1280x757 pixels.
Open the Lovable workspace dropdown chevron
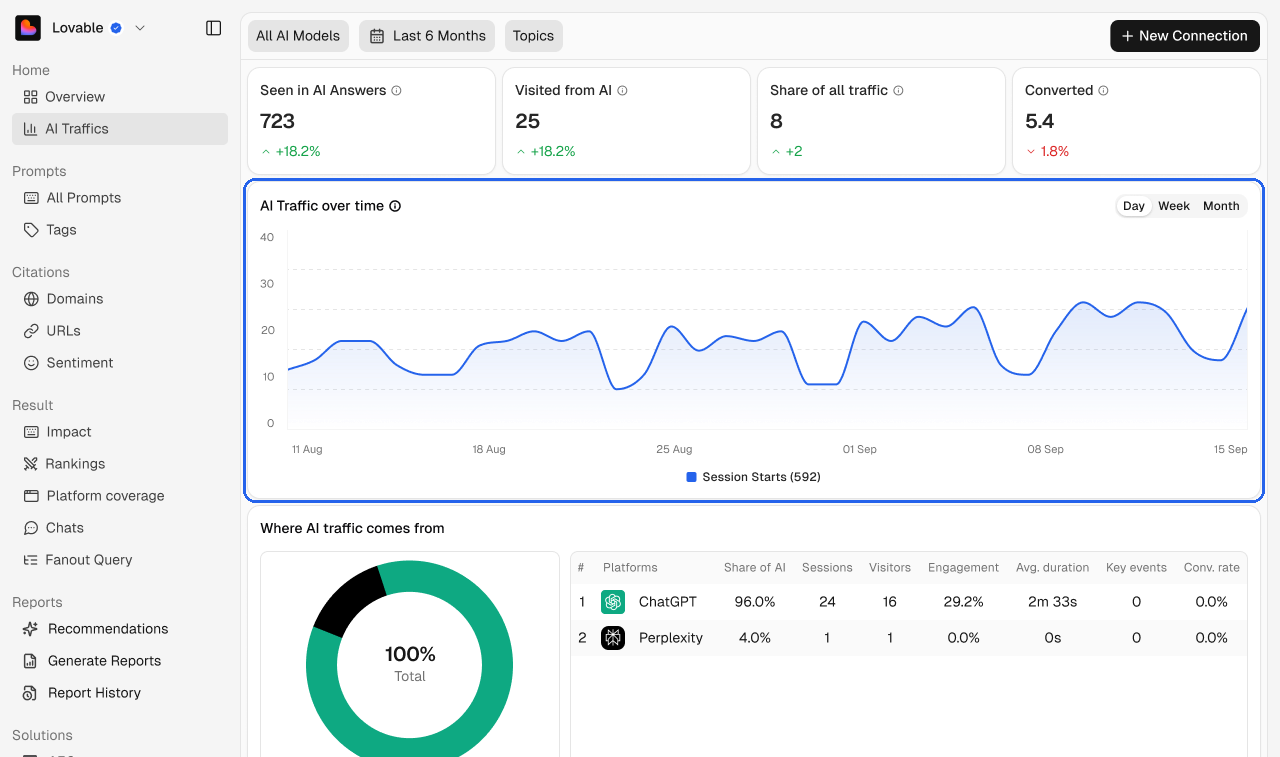pyautogui.click(x=140, y=28)
